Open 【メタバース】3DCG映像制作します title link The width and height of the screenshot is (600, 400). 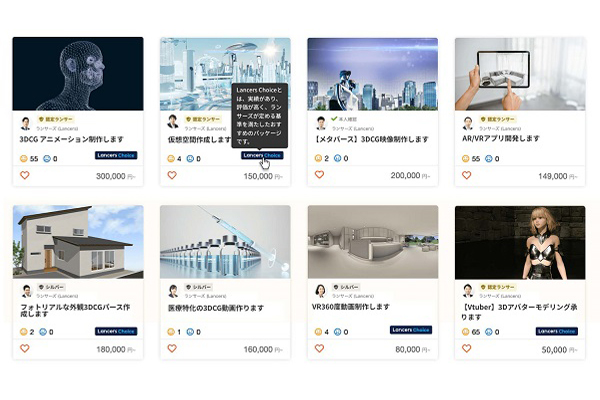tap(371, 139)
